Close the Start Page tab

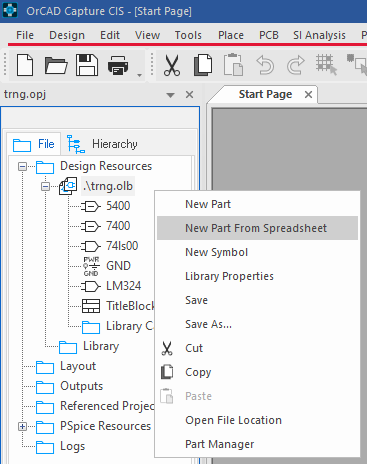[309, 95]
